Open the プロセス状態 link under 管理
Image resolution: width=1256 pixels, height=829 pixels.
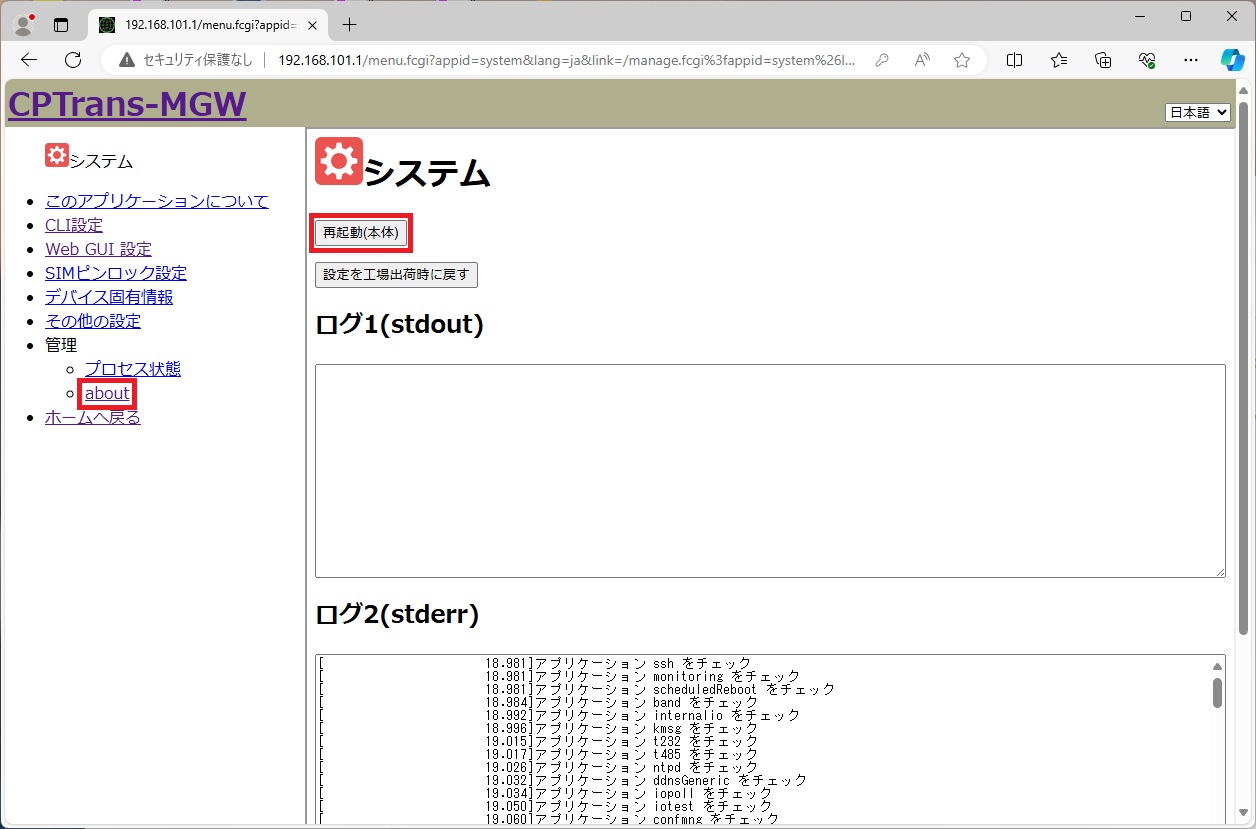pos(133,369)
